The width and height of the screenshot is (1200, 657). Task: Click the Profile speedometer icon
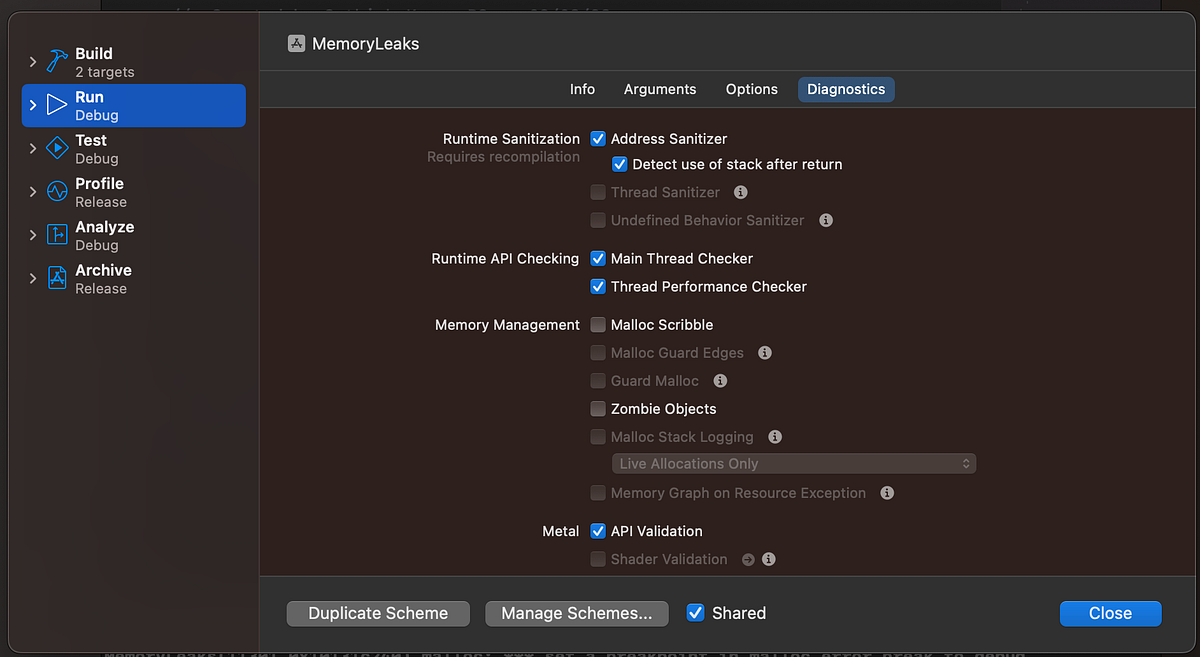coord(56,190)
